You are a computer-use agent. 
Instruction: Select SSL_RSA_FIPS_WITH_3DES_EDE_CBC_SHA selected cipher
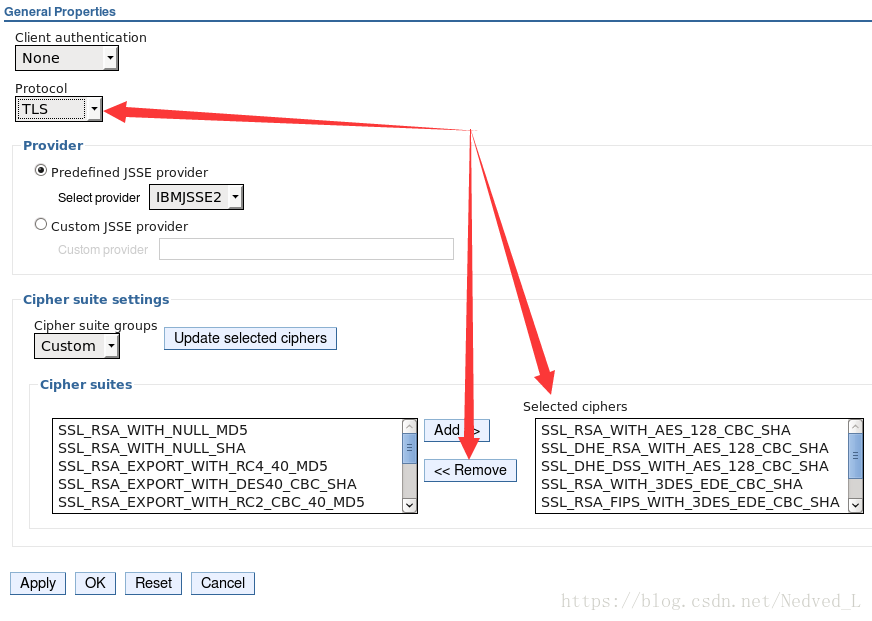[x=692, y=502]
